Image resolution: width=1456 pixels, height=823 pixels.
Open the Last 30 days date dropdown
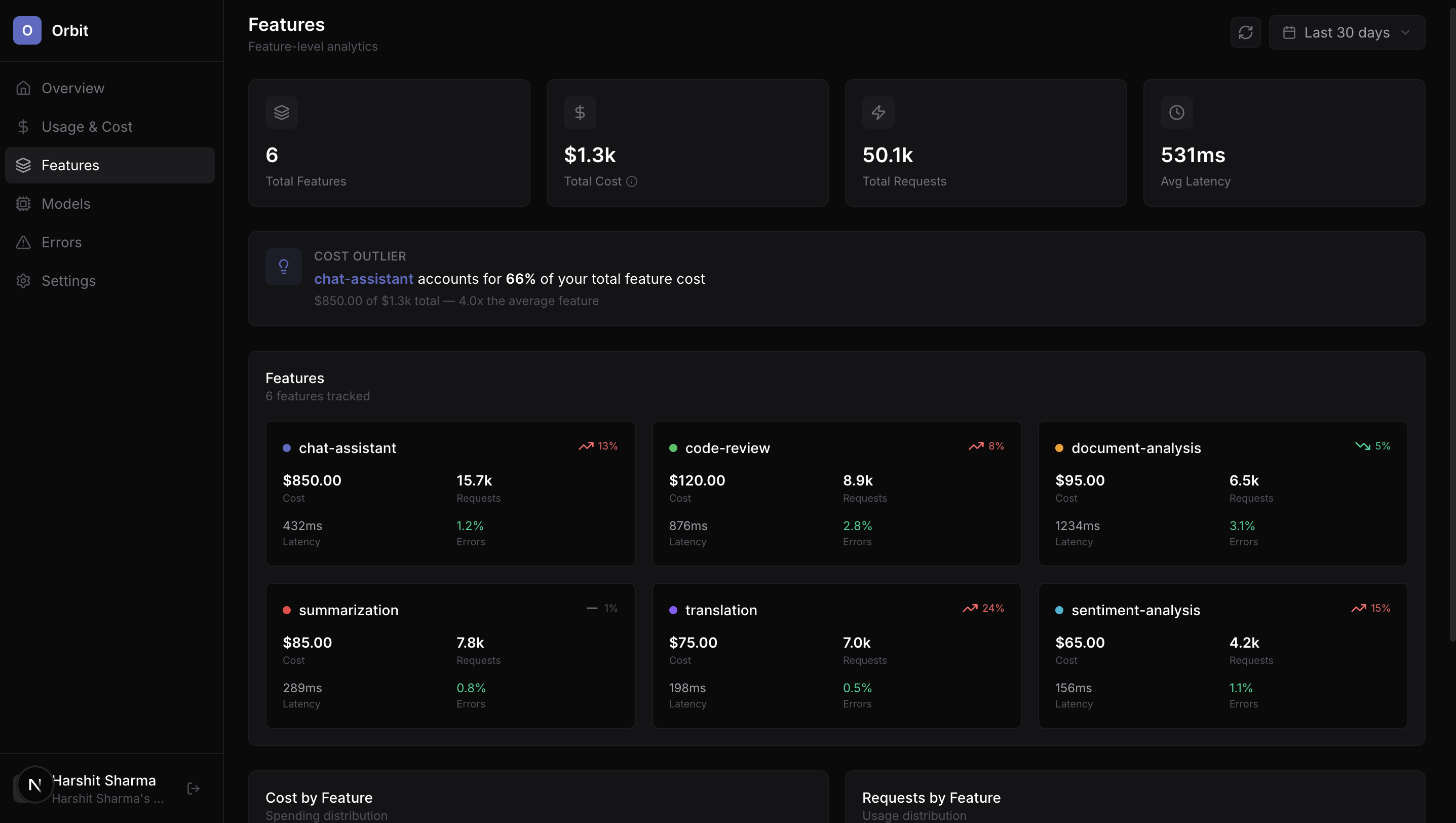pyautogui.click(x=1346, y=32)
